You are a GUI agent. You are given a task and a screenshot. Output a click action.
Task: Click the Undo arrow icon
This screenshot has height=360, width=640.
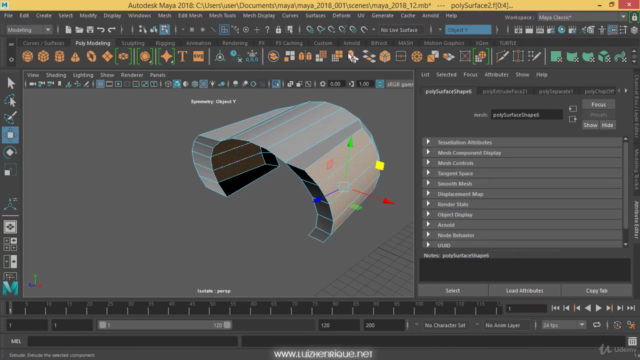pyautogui.click(x=101, y=30)
